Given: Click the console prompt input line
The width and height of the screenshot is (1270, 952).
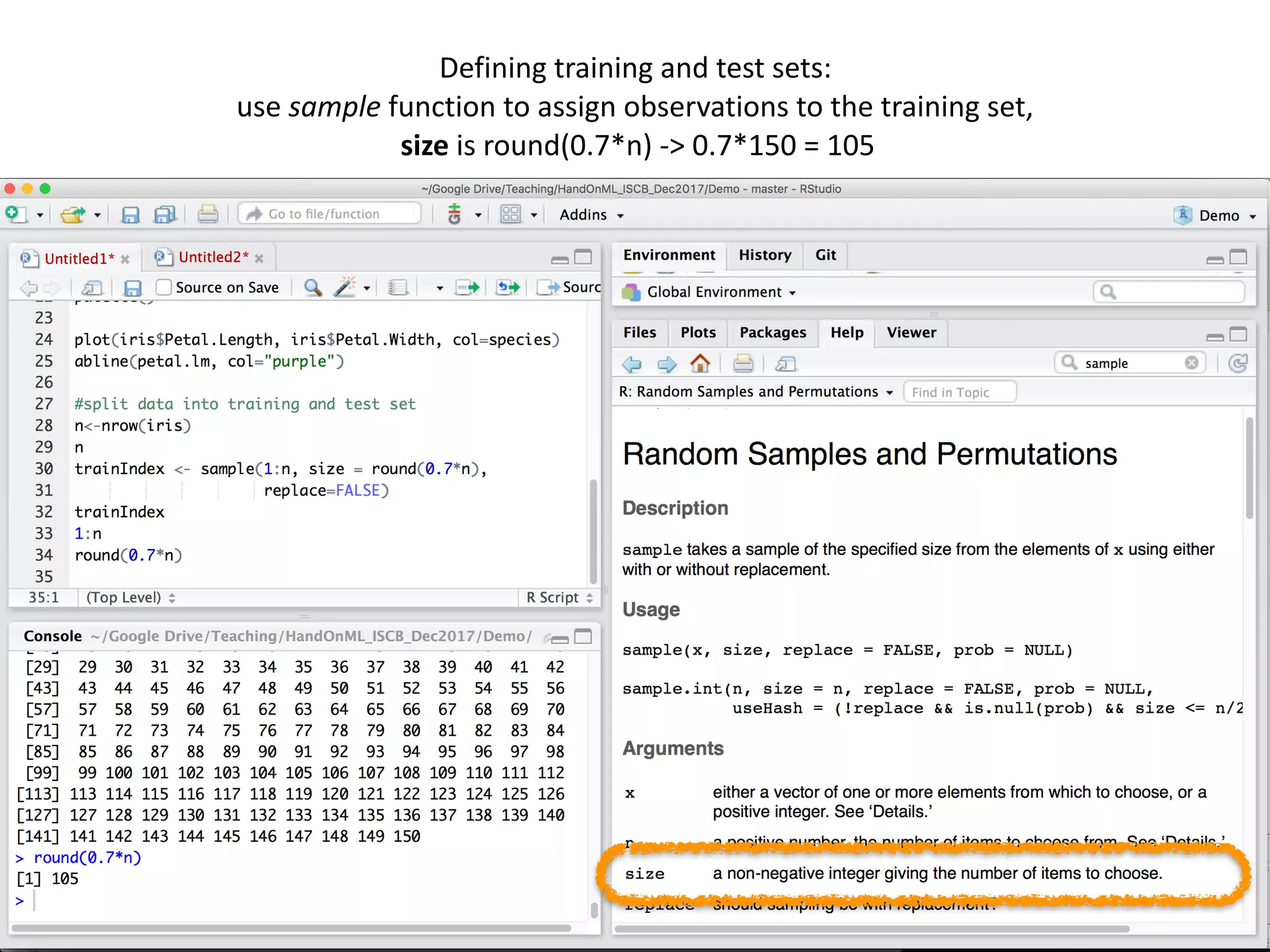Looking at the screenshot, I should [298, 901].
